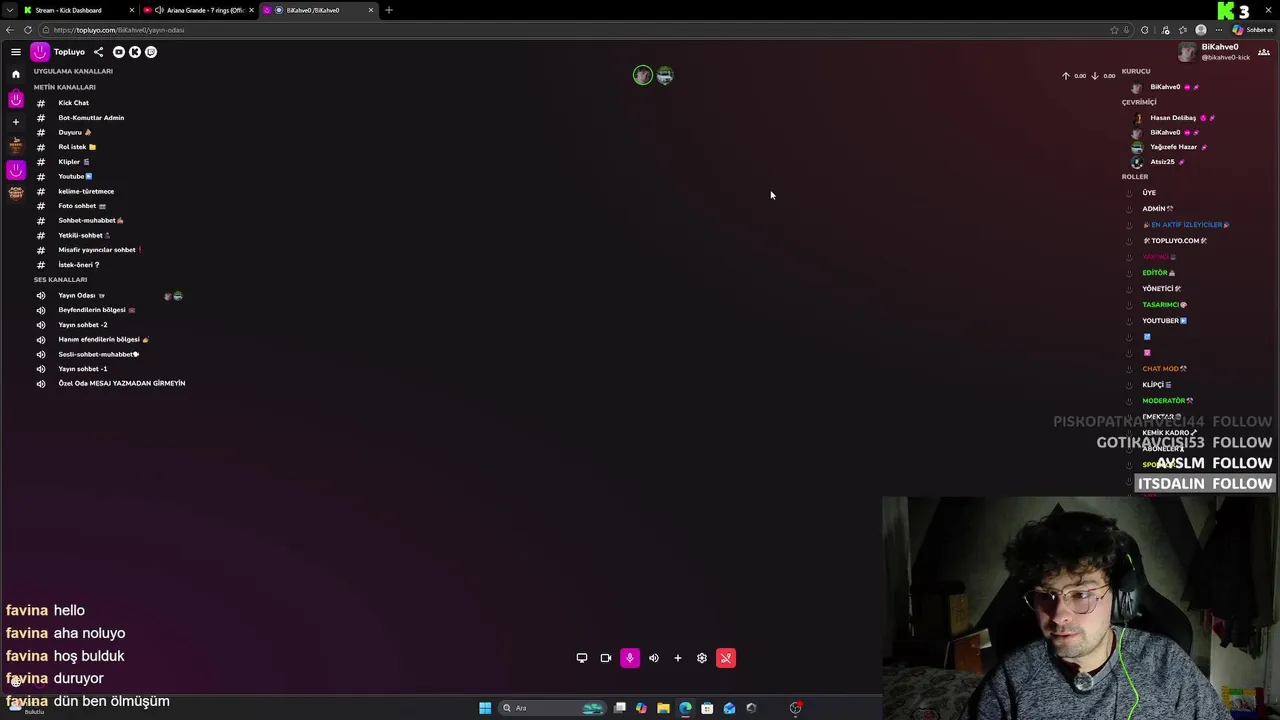Open a new browser tab
This screenshot has height=720, width=1280.
pos(389,10)
